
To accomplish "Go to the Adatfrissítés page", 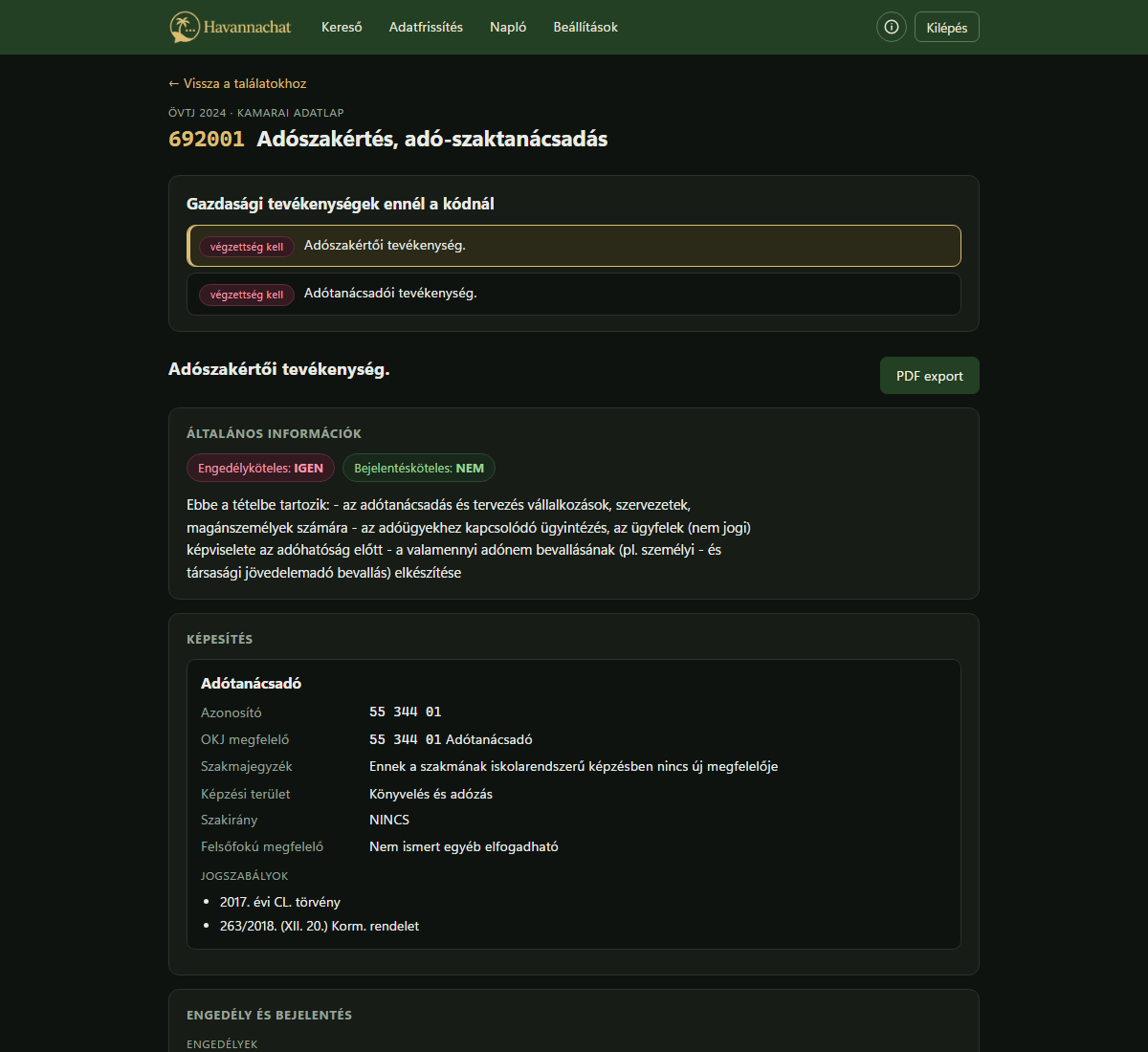I will (426, 27).
